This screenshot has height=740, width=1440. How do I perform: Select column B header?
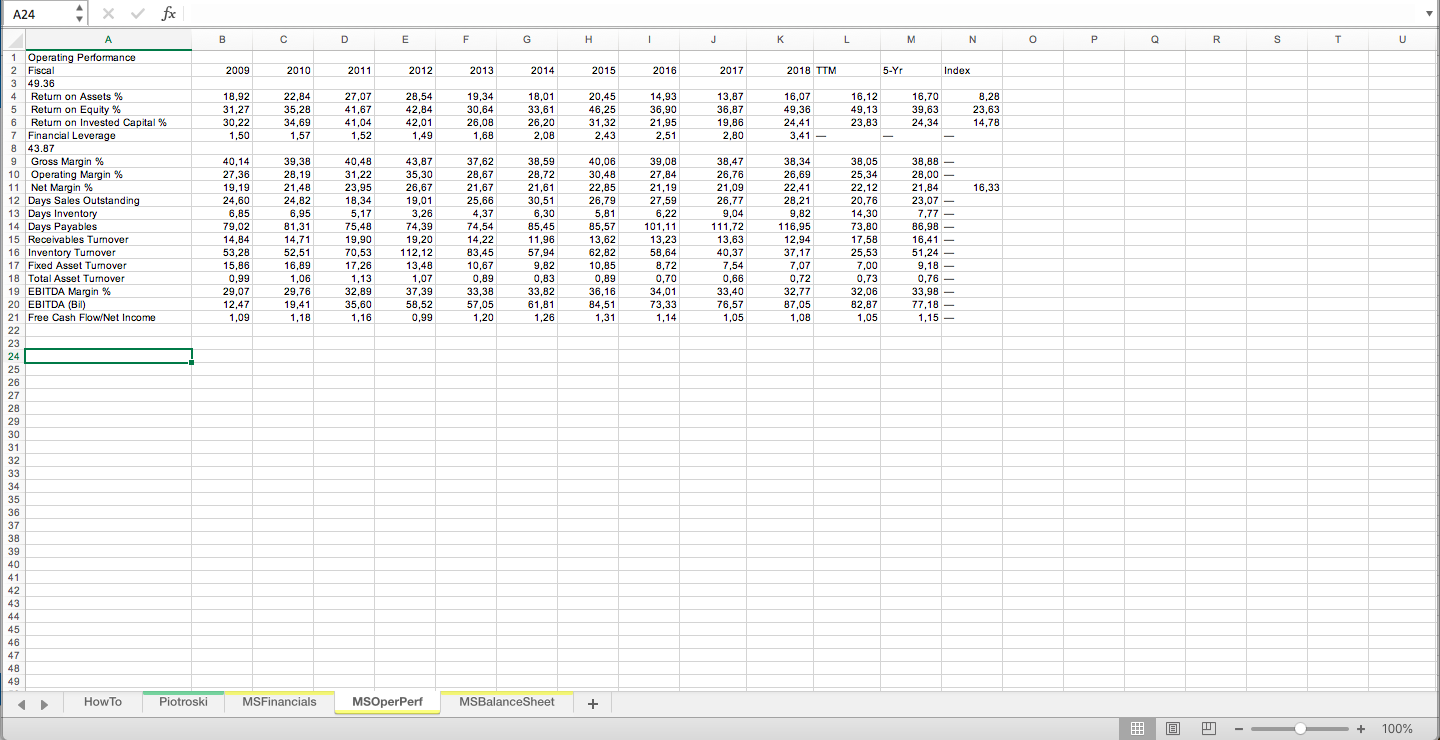222,39
